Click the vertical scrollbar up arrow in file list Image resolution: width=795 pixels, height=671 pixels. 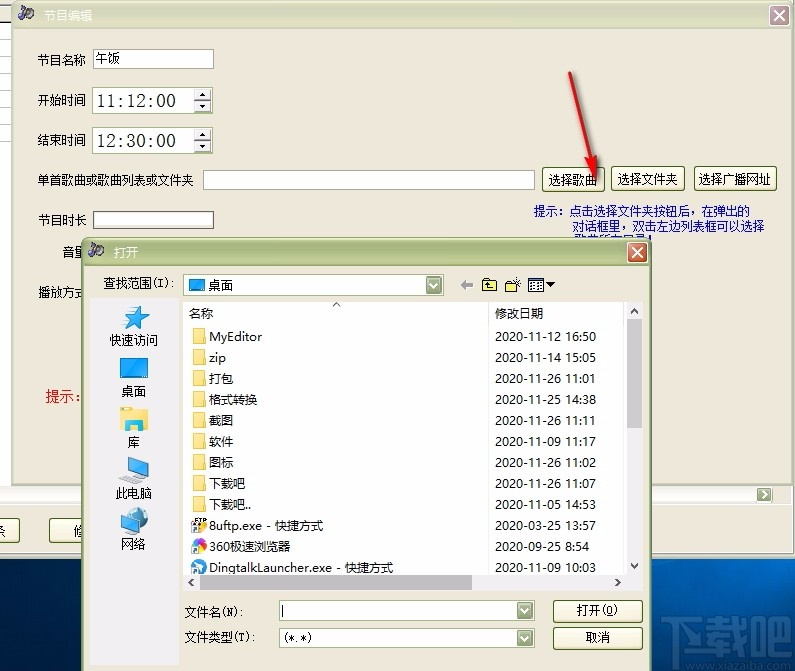coord(634,311)
